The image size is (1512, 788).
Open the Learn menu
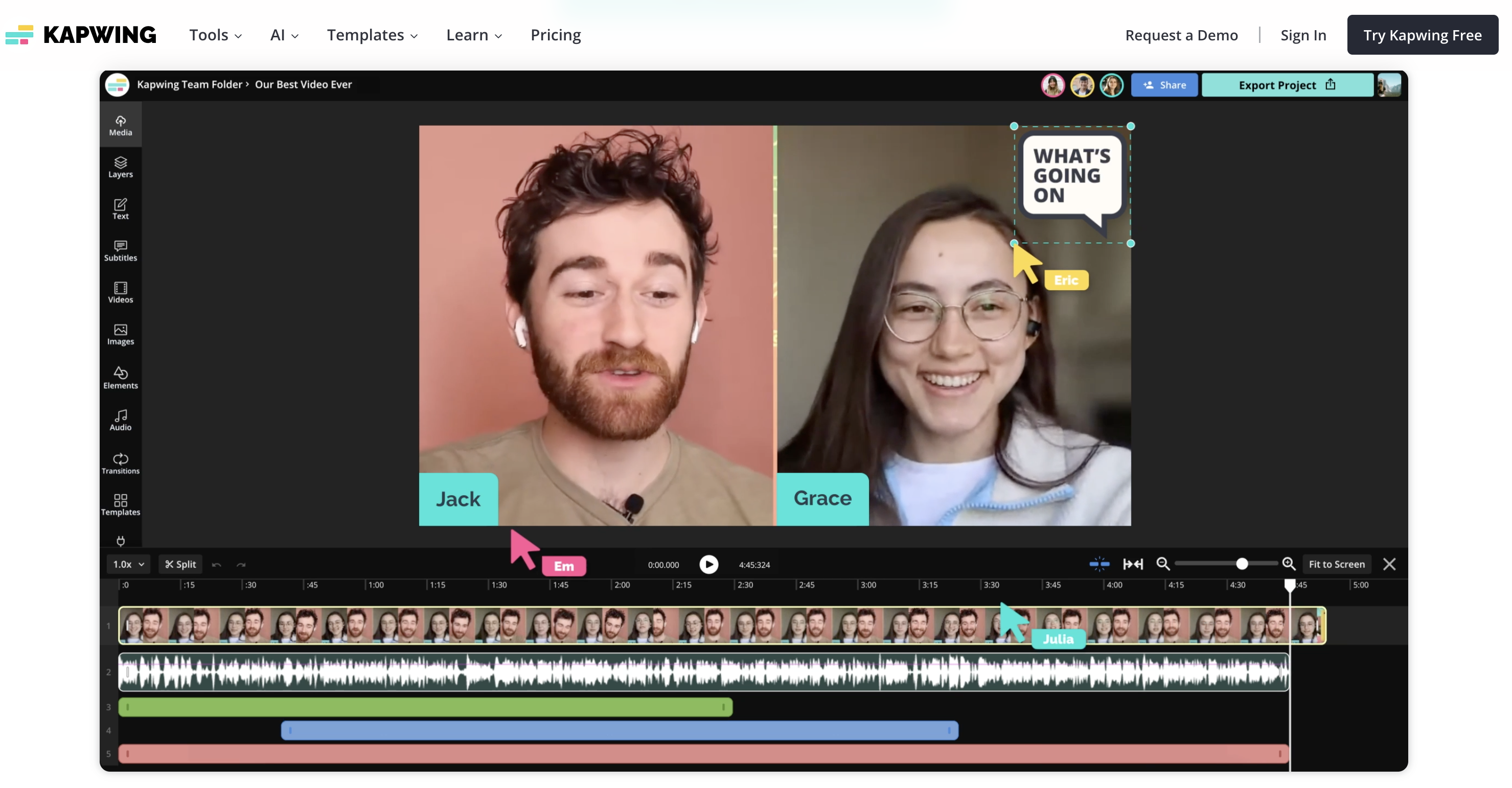coord(474,35)
